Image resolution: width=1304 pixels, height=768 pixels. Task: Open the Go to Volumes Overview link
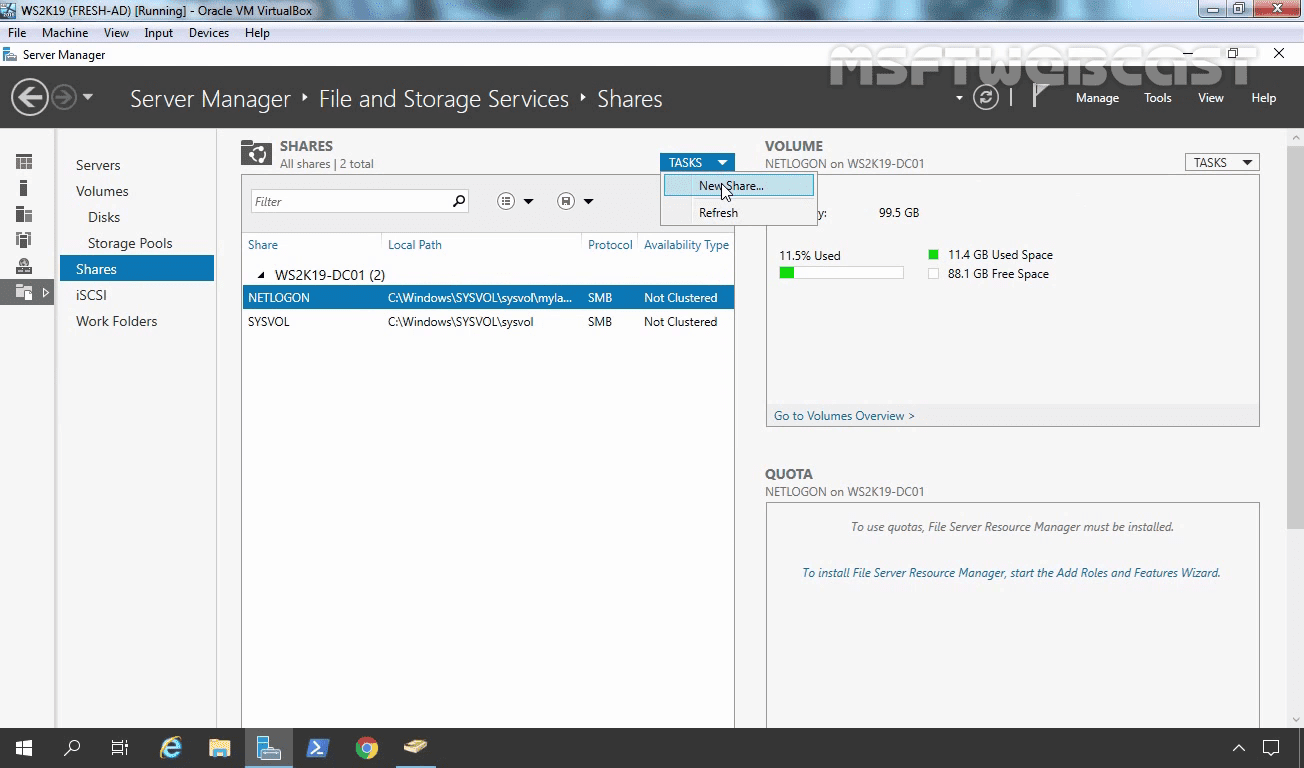[844, 416]
